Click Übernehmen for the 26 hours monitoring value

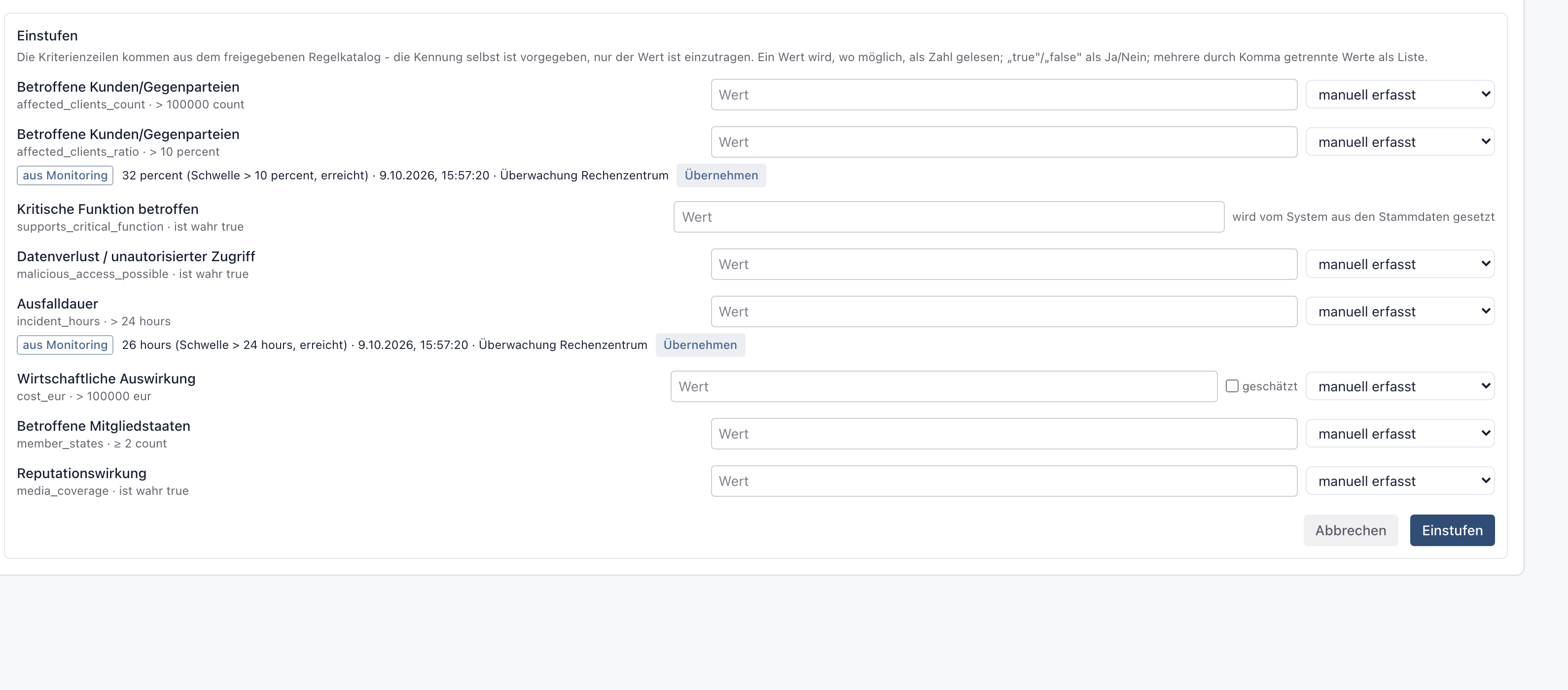click(700, 345)
